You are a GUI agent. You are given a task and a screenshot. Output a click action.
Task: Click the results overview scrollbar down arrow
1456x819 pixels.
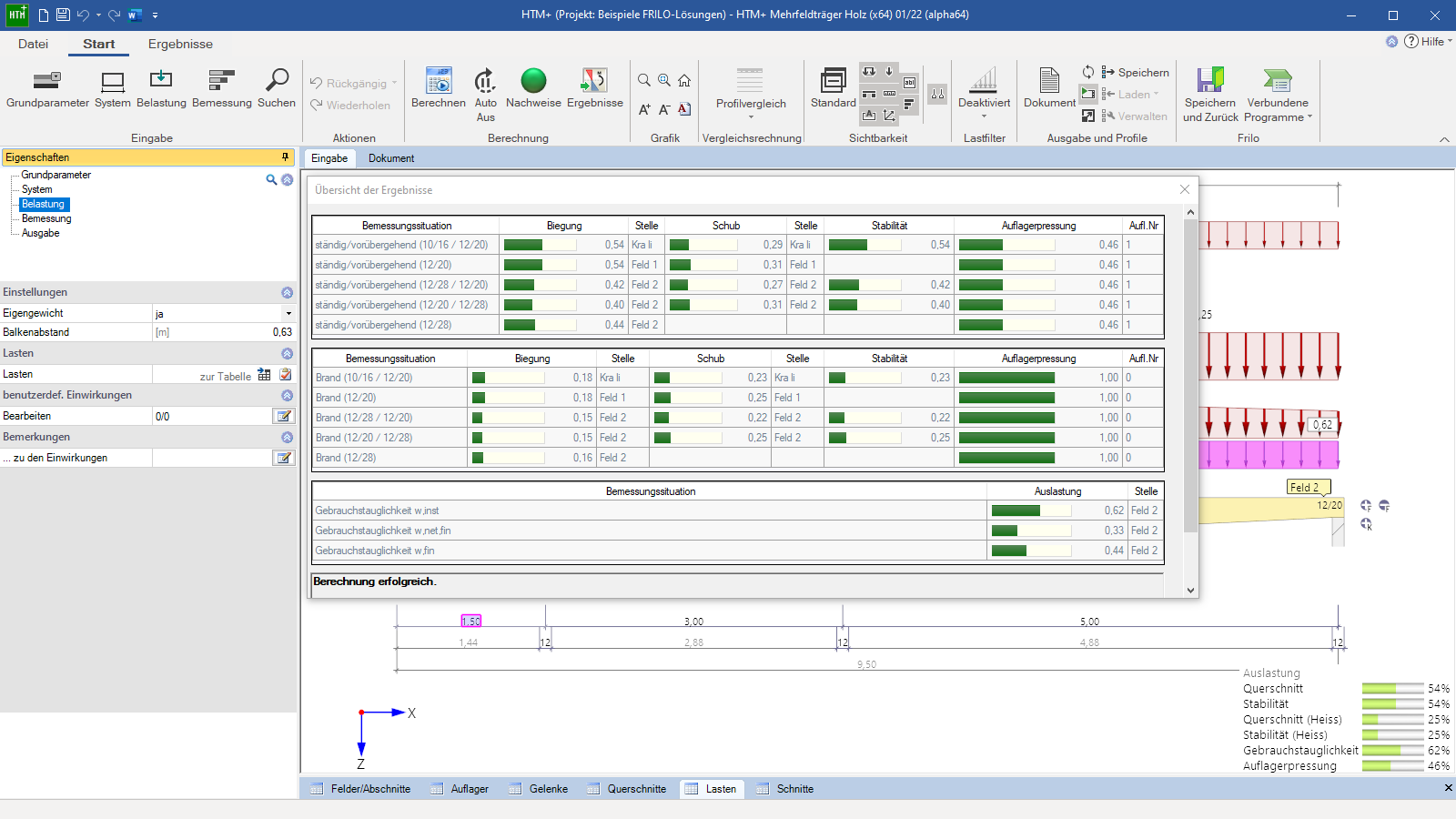[x=1190, y=591]
